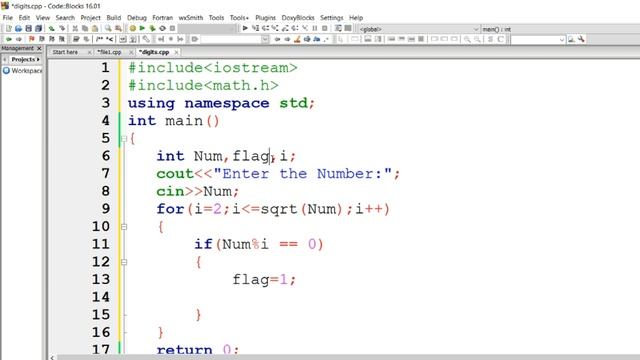Collapse the if-block fold at line 12

[x=124, y=262]
